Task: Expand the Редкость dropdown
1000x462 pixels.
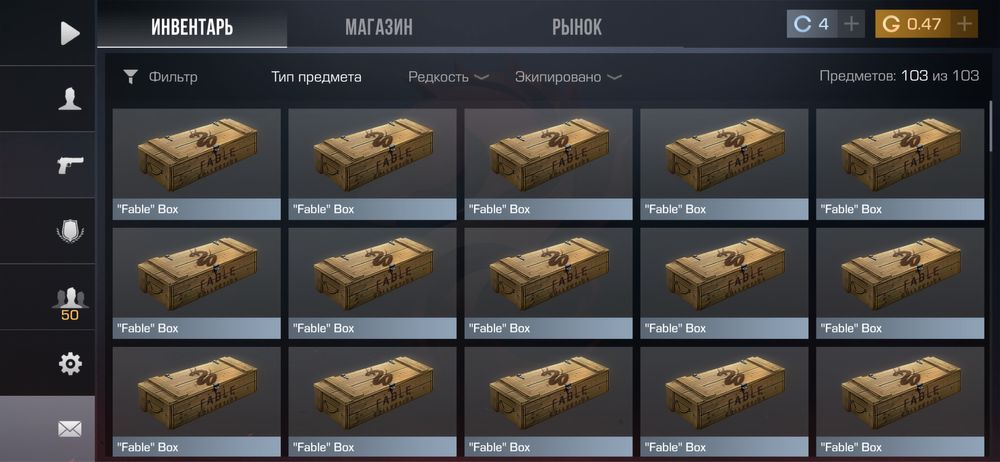Action: pyautogui.click(x=449, y=77)
